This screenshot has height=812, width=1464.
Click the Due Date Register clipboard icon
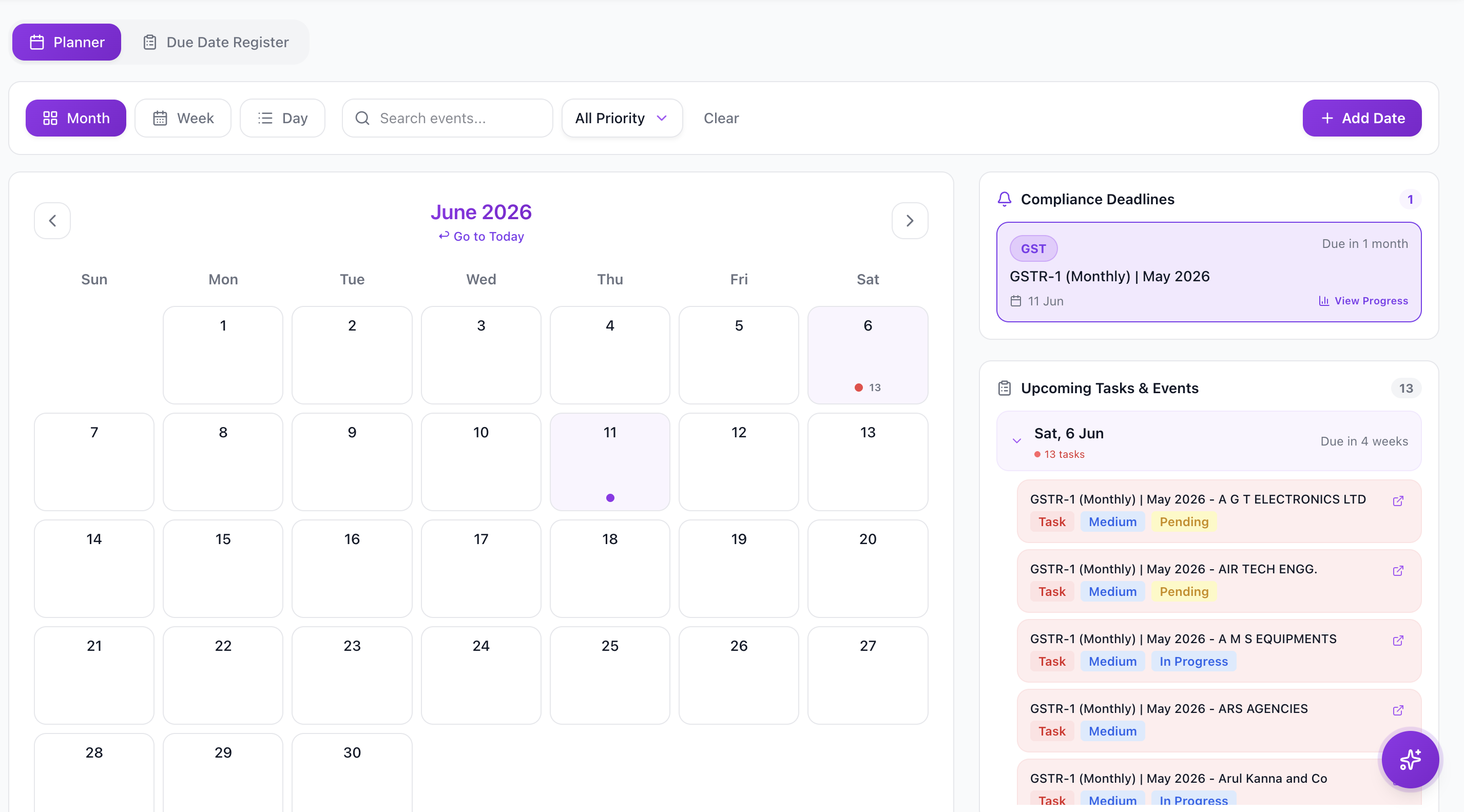[149, 42]
